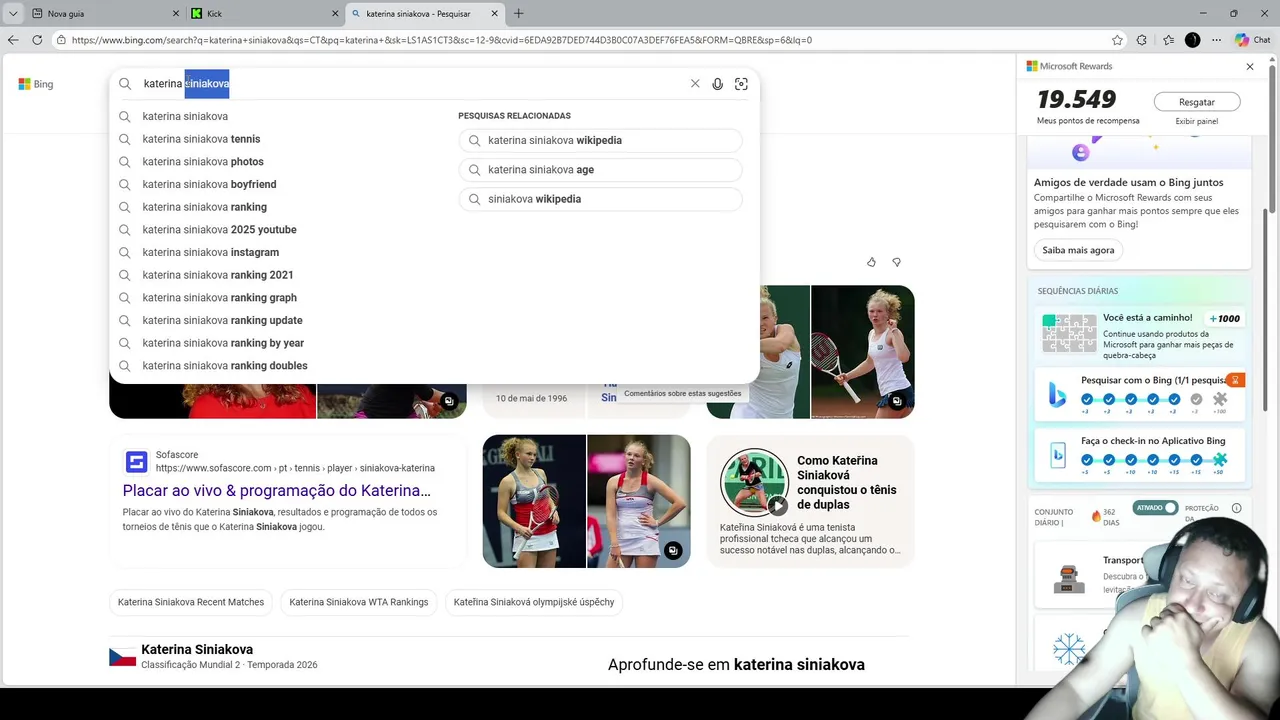The height and width of the screenshot is (720, 1280).
Task: Click the Sofascore site icon
Action: pyautogui.click(x=136, y=462)
